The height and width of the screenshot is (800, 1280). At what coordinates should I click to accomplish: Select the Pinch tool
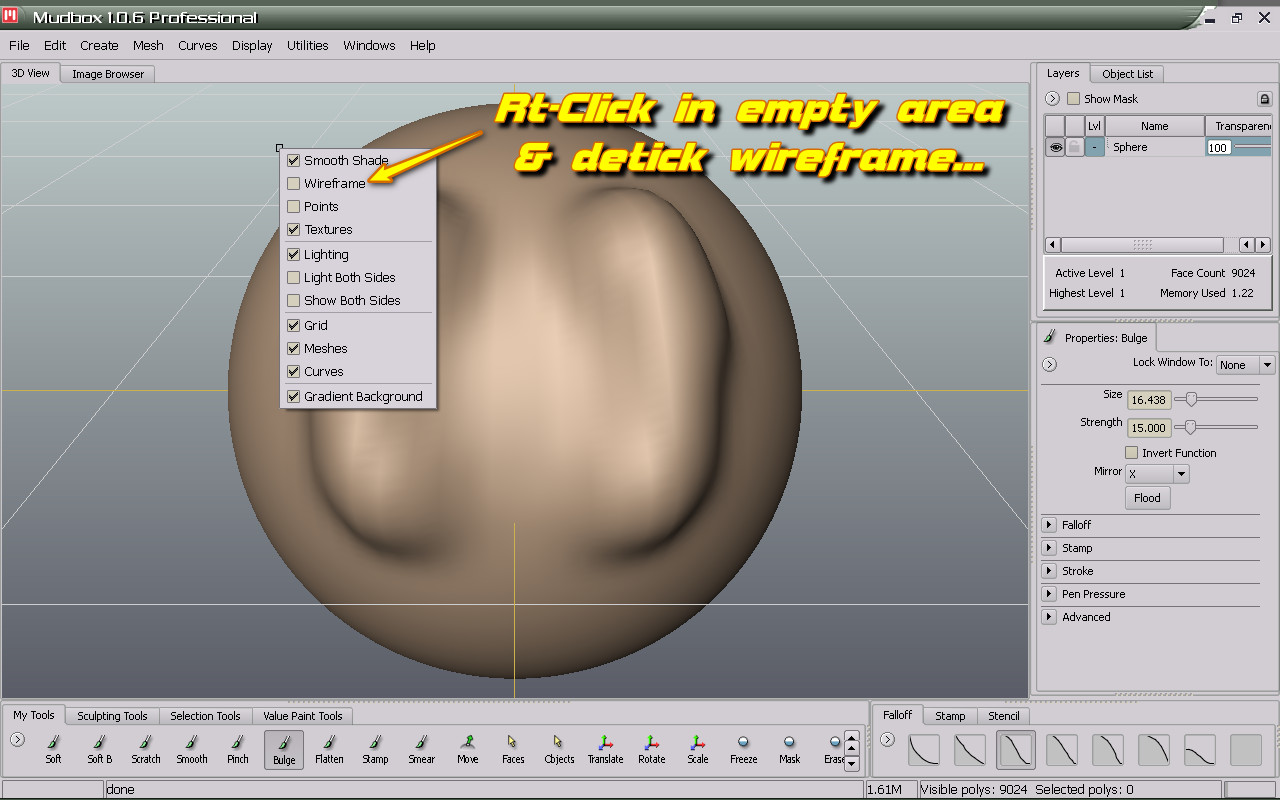pyautogui.click(x=238, y=749)
